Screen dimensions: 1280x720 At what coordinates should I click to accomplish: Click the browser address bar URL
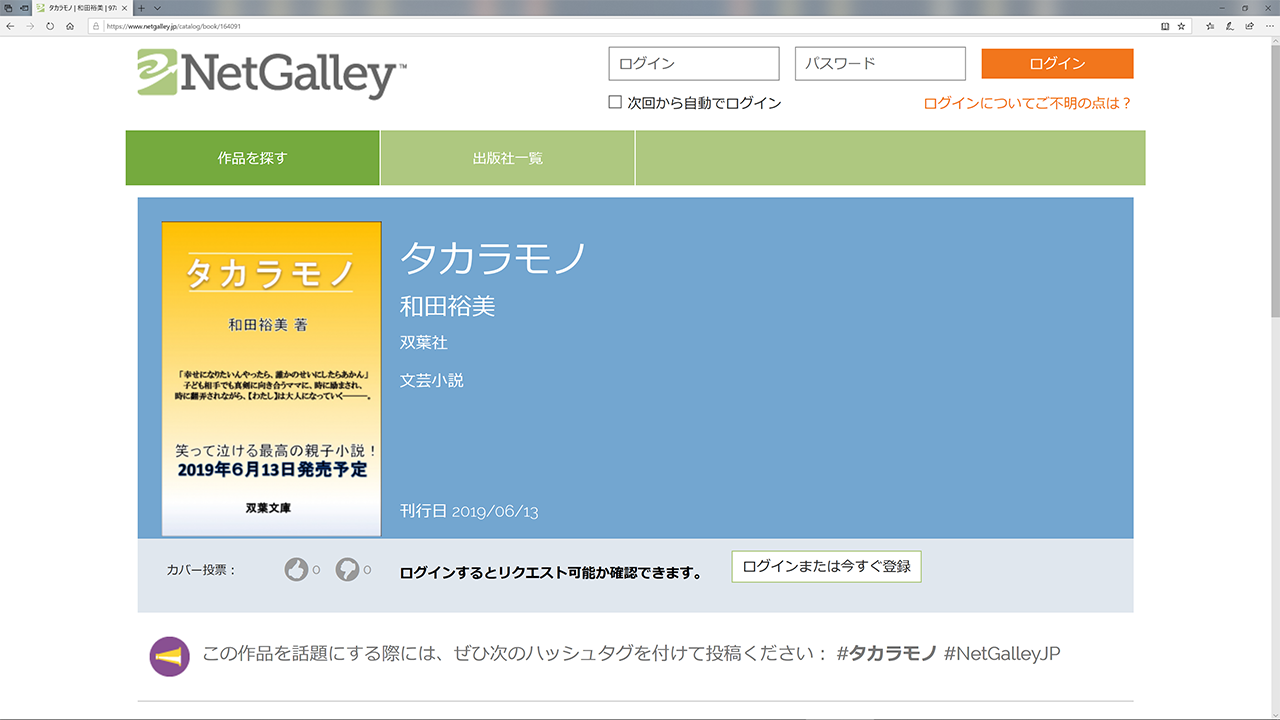coord(174,26)
